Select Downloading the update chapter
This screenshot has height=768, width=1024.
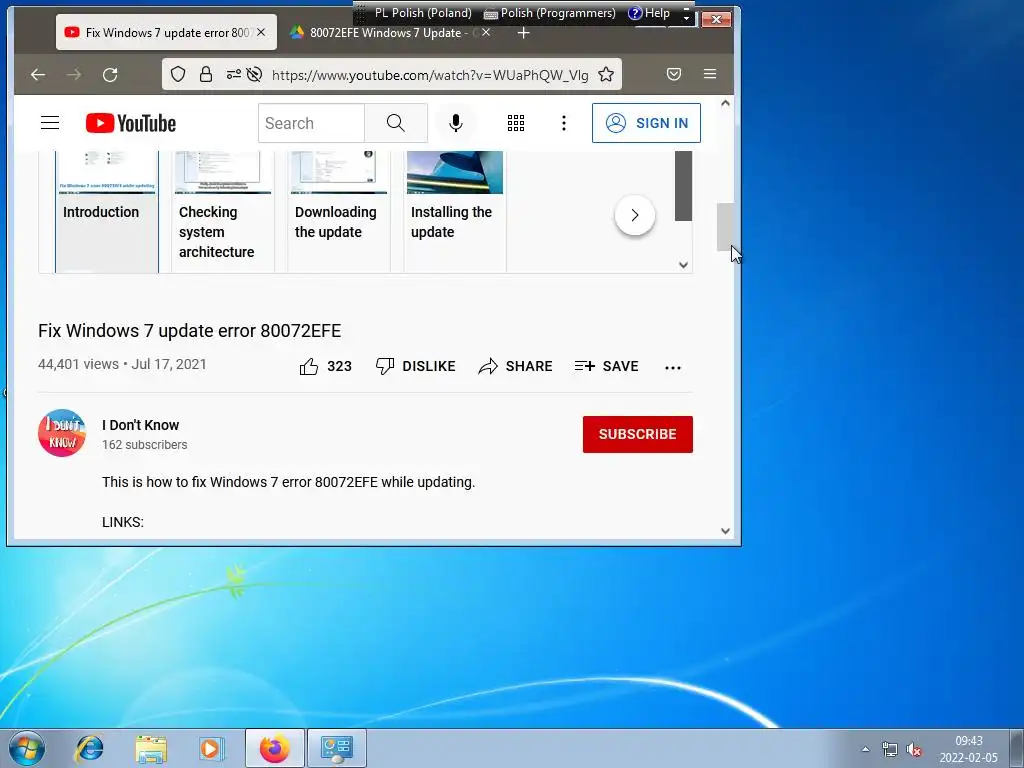pyautogui.click(x=339, y=212)
